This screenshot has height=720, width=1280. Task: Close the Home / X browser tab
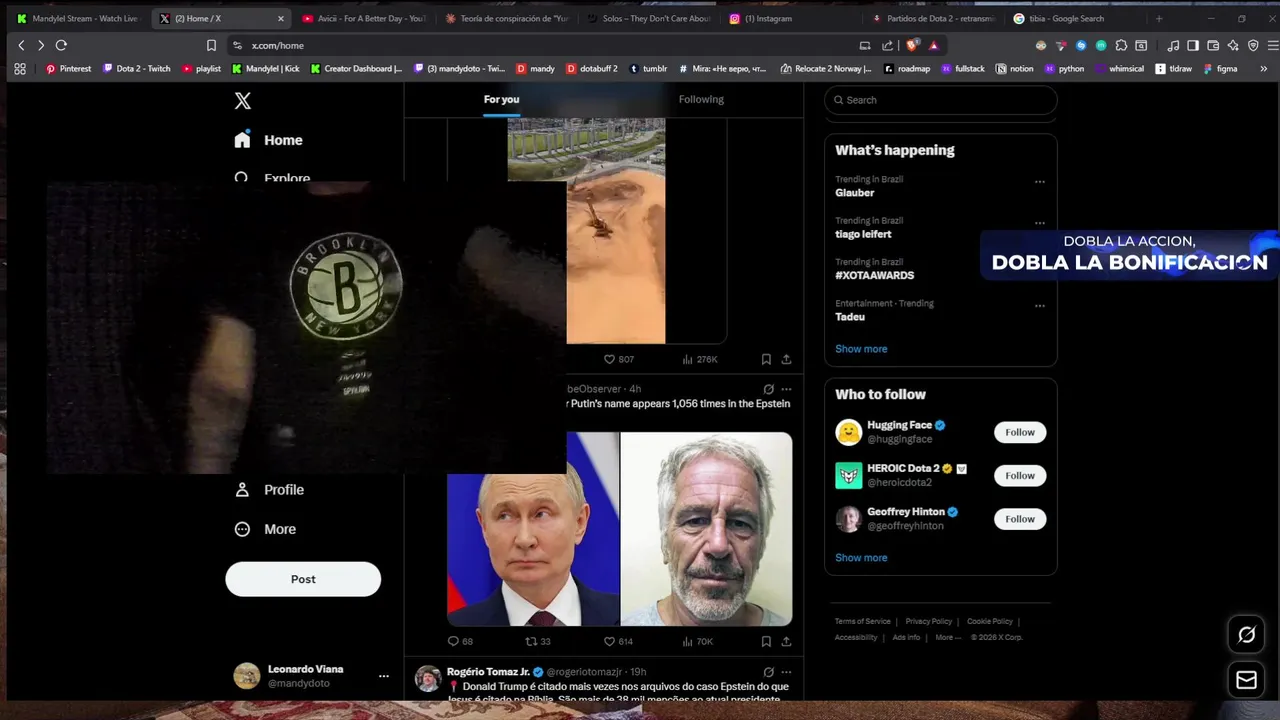[x=280, y=18]
